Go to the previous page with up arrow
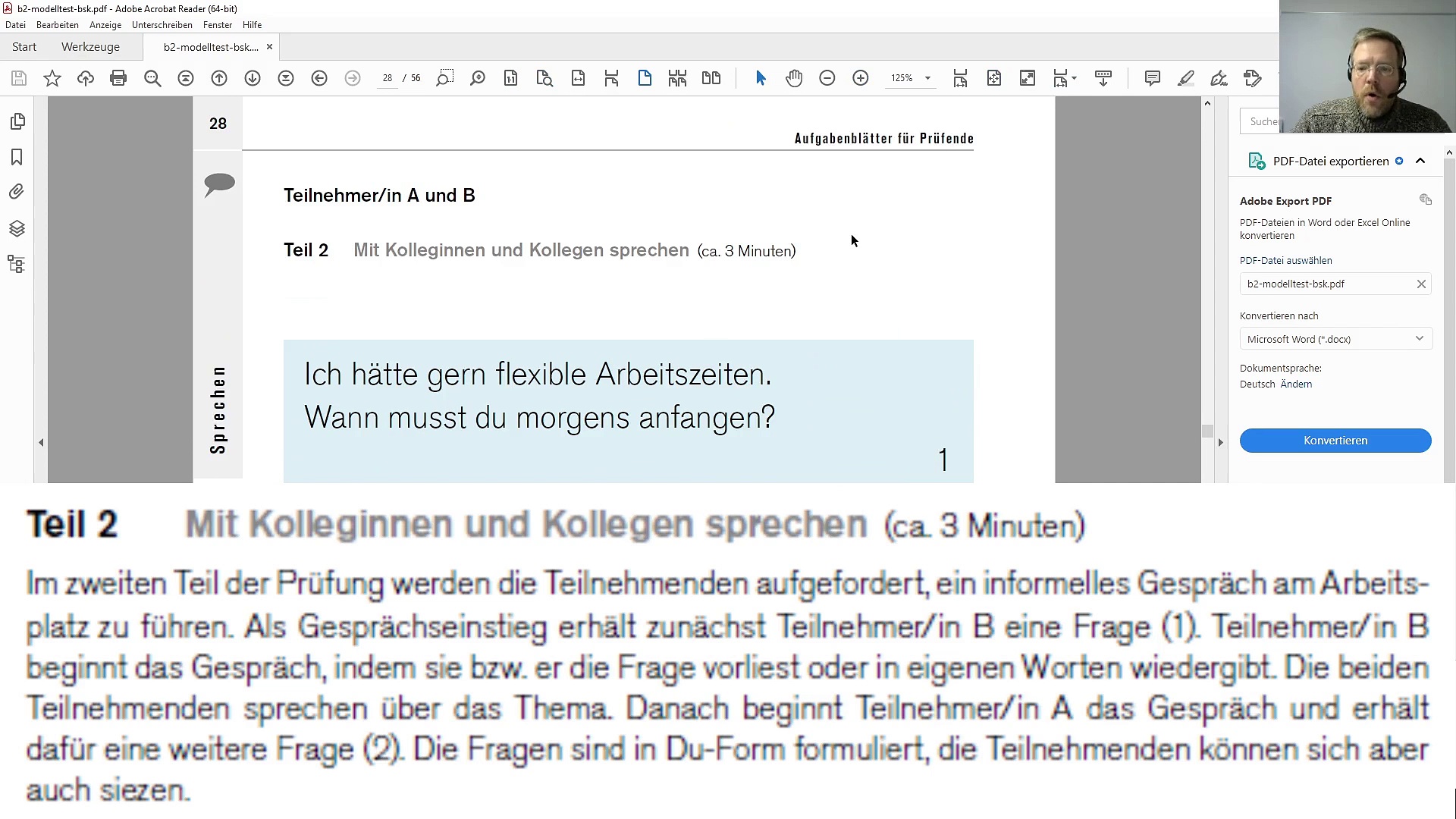 pos(219,78)
